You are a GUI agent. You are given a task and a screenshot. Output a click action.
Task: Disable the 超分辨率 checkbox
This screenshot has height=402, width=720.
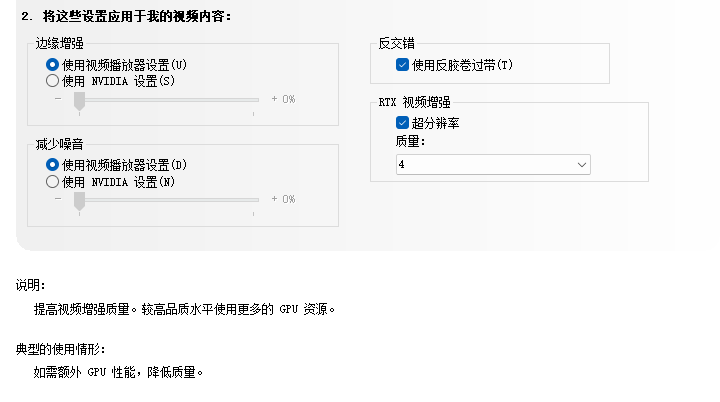(402, 123)
